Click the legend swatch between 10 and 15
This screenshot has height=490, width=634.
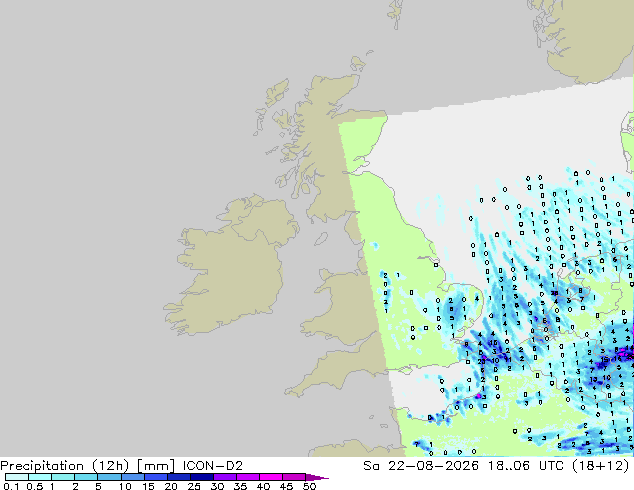(132, 477)
